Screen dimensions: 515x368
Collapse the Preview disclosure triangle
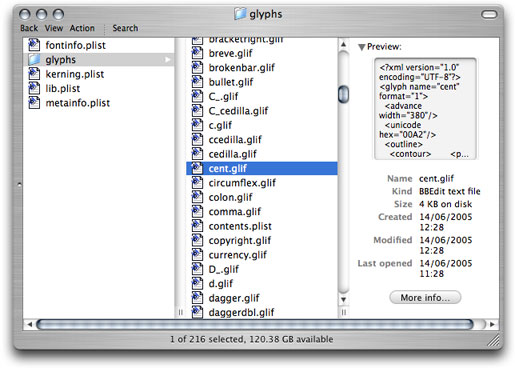pyautogui.click(x=361, y=47)
